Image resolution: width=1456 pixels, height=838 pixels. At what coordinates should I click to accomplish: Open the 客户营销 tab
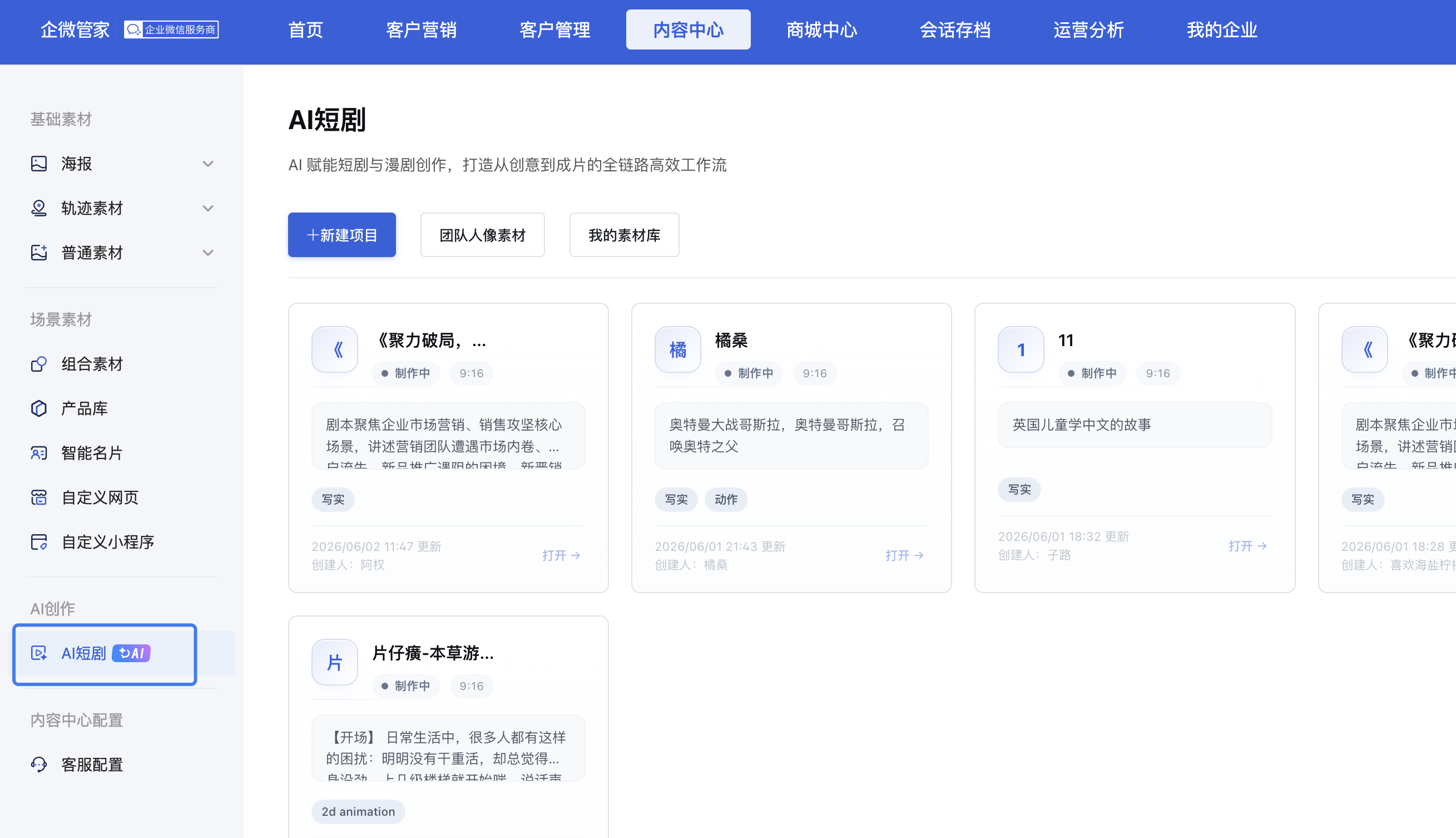(421, 30)
